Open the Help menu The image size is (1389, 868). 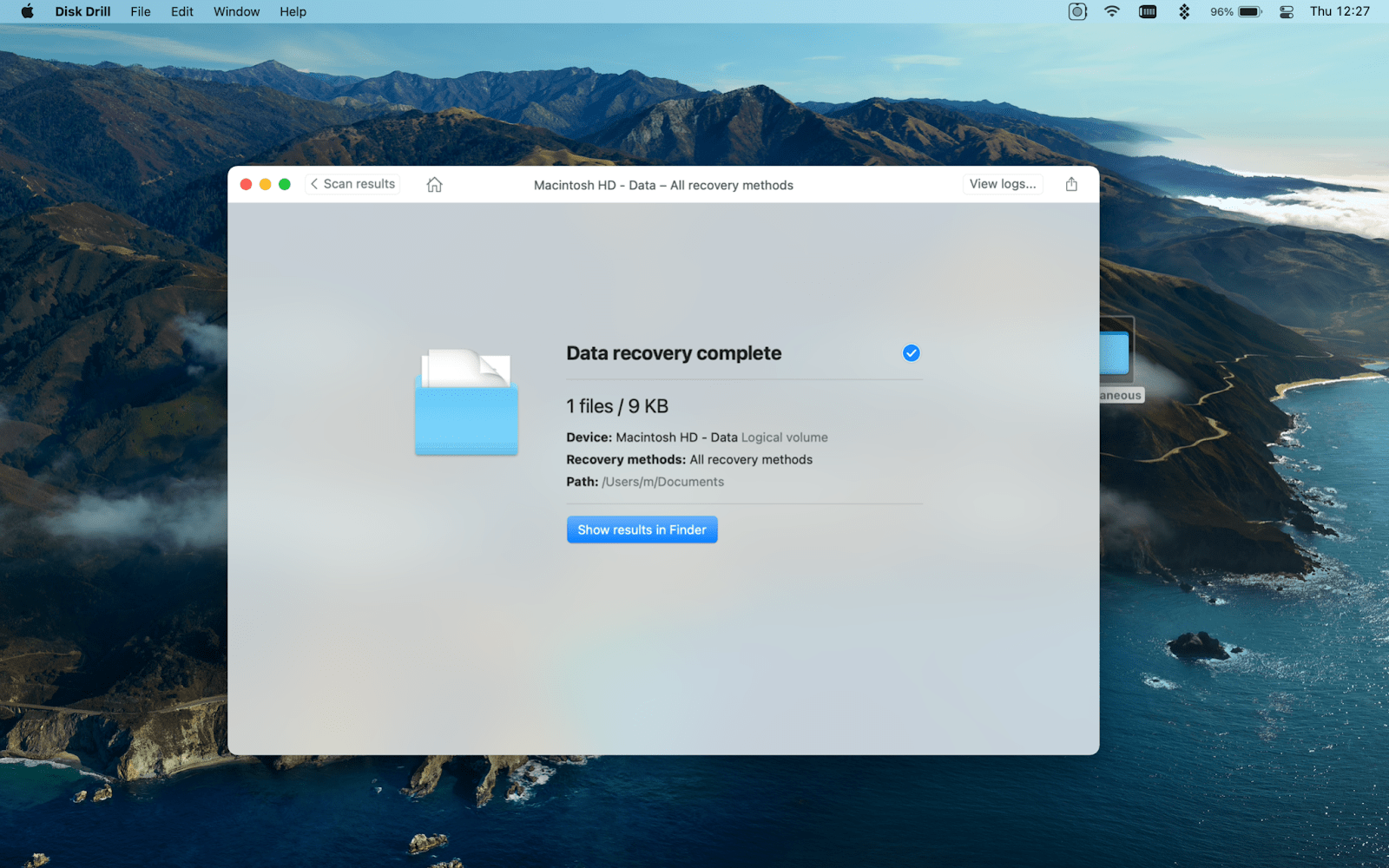(x=293, y=11)
